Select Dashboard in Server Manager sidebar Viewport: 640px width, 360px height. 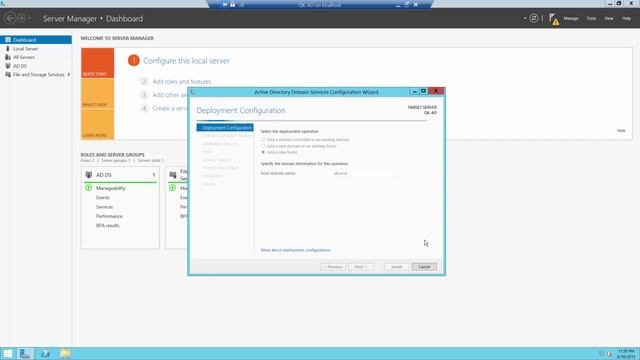tap(36, 40)
